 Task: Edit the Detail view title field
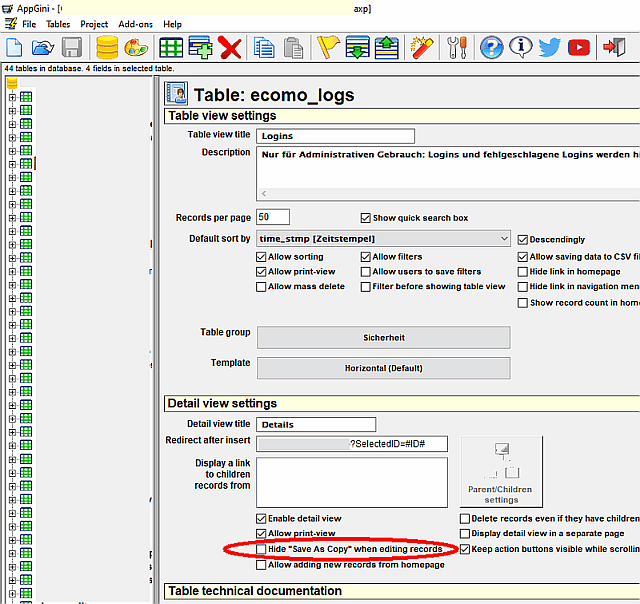click(316, 424)
